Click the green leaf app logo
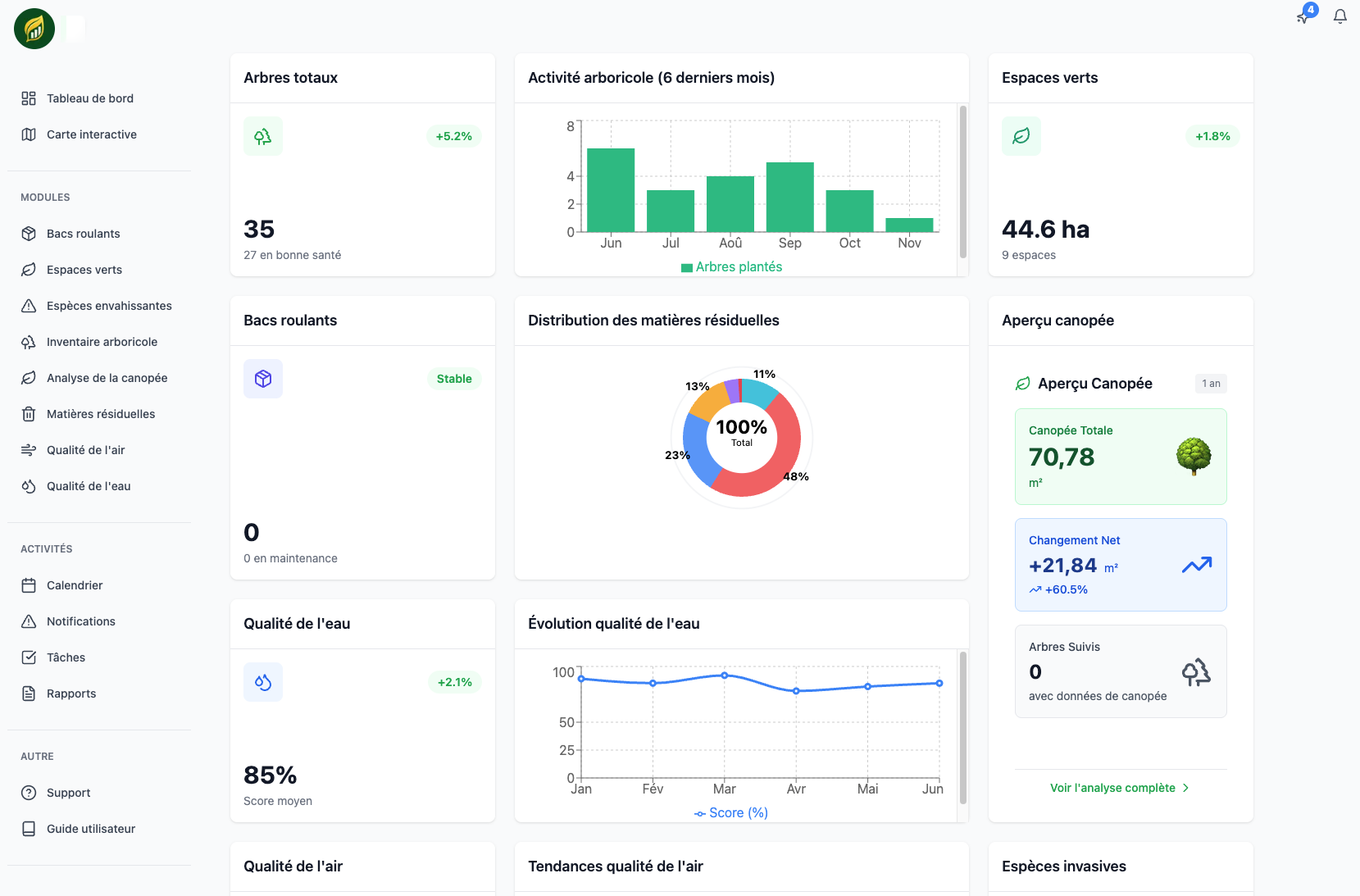Viewport: 1360px width, 896px height. click(x=34, y=30)
